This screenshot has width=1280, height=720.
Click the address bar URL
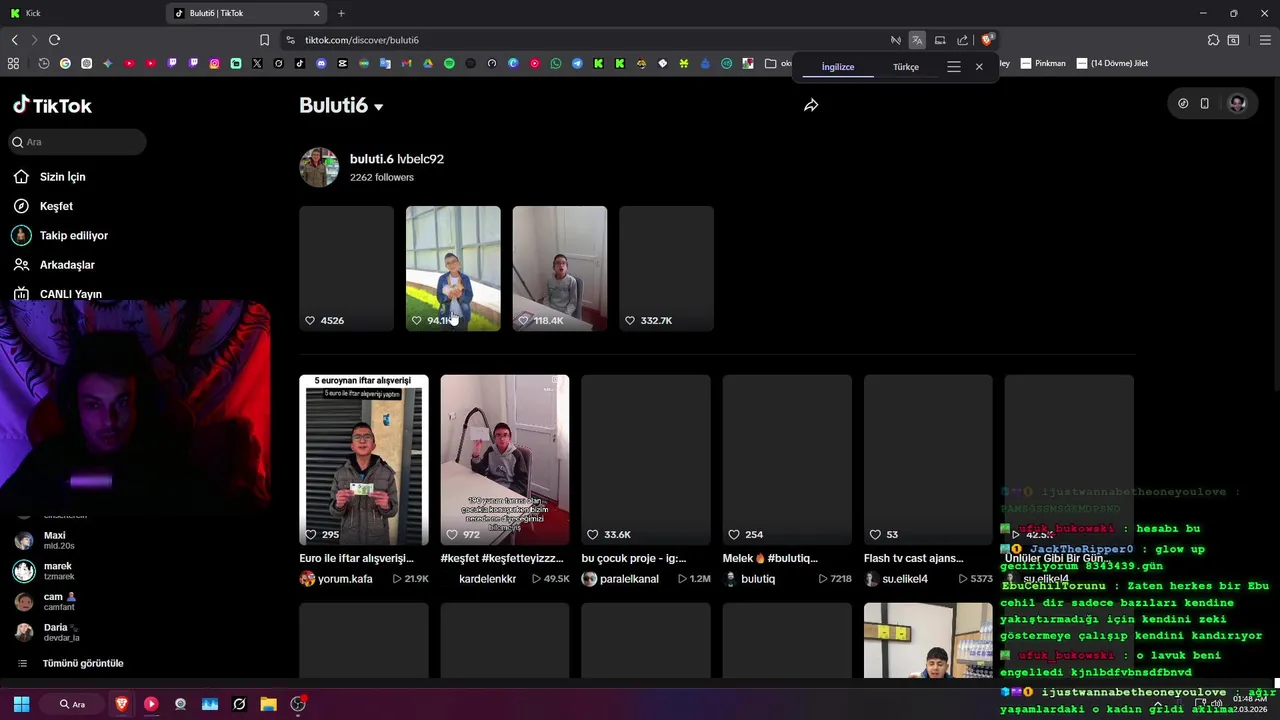click(362, 40)
